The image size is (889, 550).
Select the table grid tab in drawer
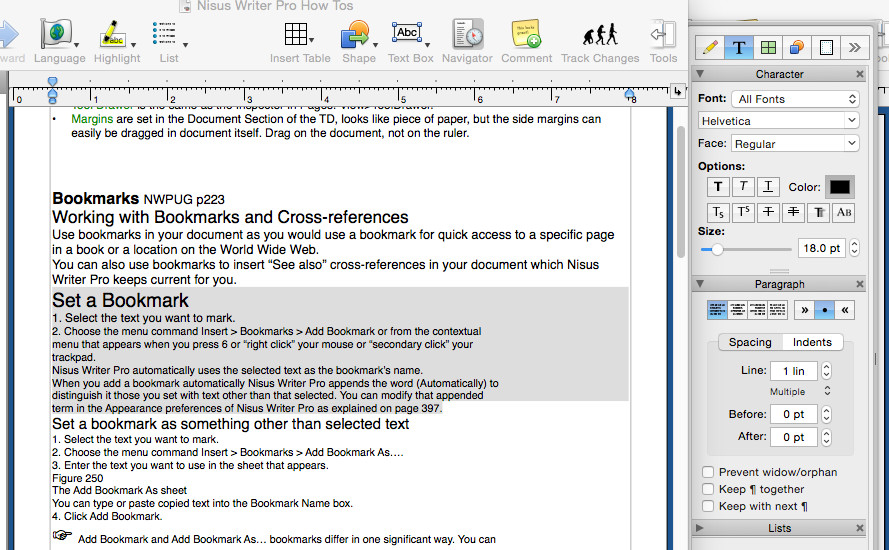768,48
